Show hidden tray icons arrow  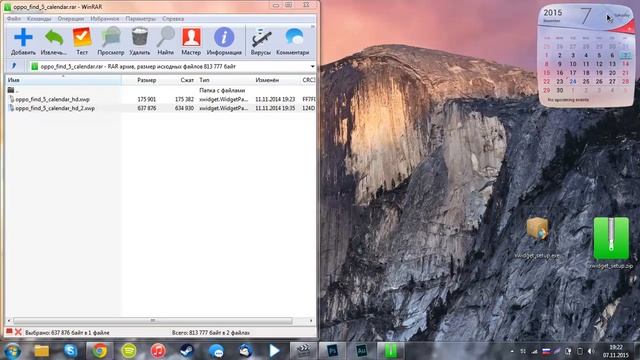coord(512,351)
